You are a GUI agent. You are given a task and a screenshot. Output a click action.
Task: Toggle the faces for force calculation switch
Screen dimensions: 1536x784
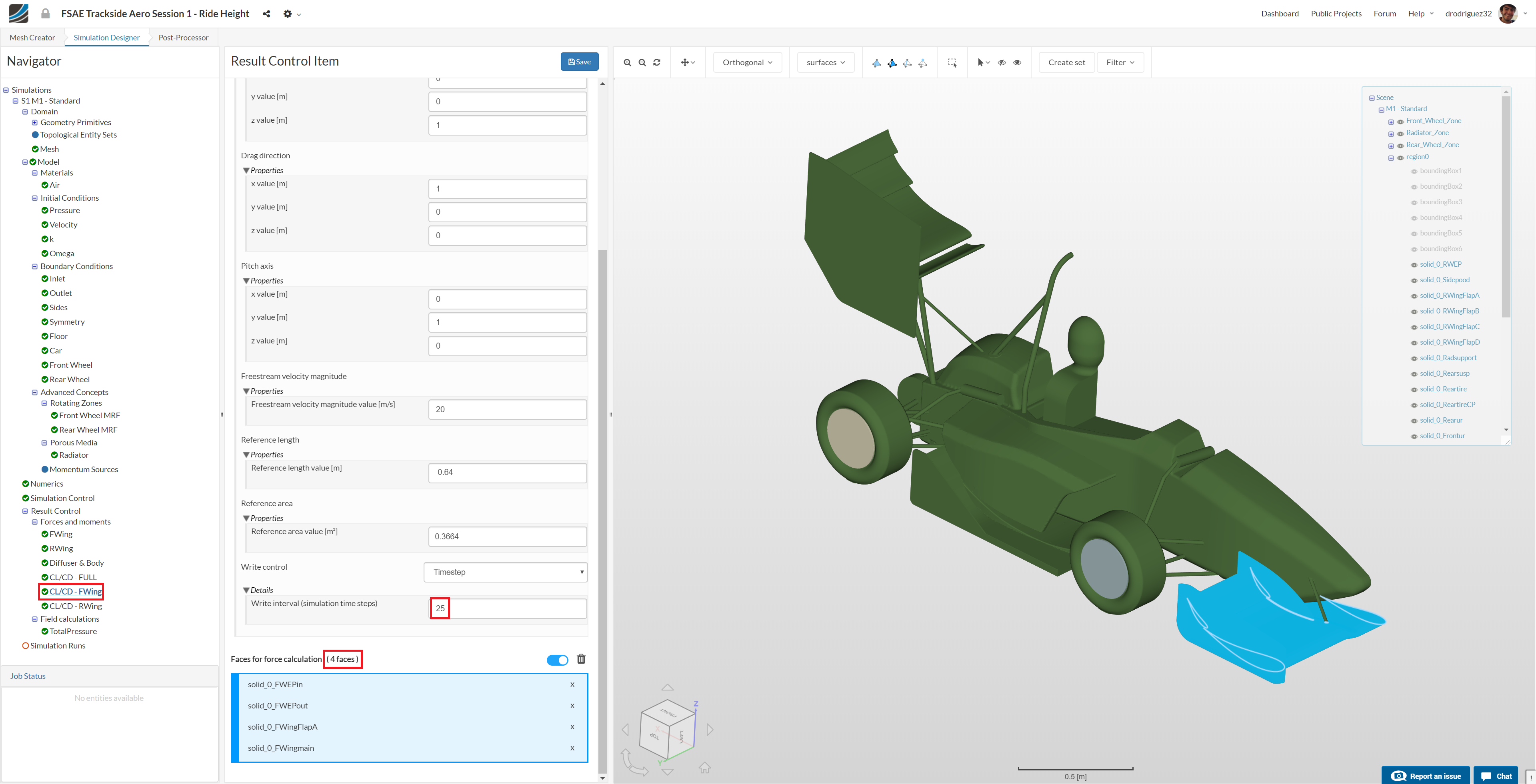tap(557, 660)
